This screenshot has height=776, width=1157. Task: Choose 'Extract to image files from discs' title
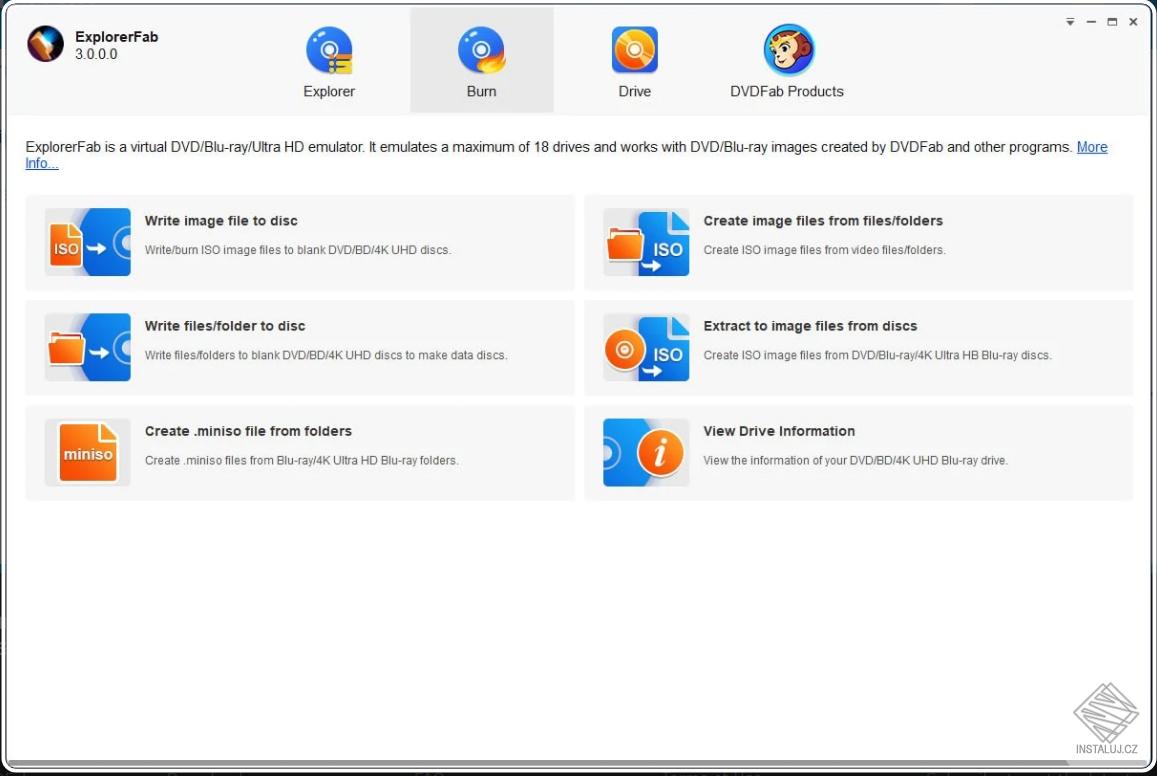pyautogui.click(x=810, y=326)
